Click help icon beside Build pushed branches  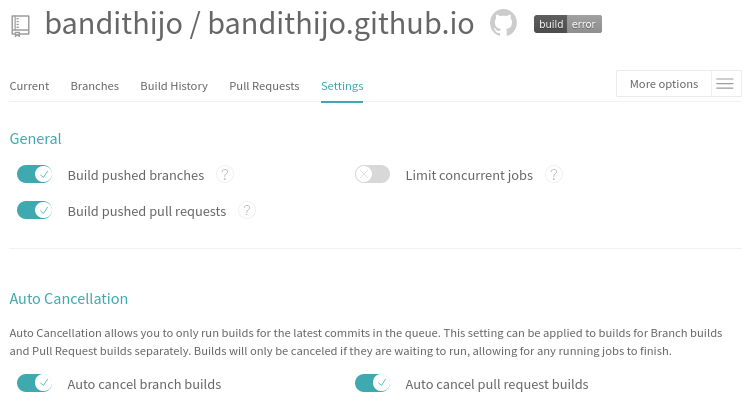pos(225,175)
